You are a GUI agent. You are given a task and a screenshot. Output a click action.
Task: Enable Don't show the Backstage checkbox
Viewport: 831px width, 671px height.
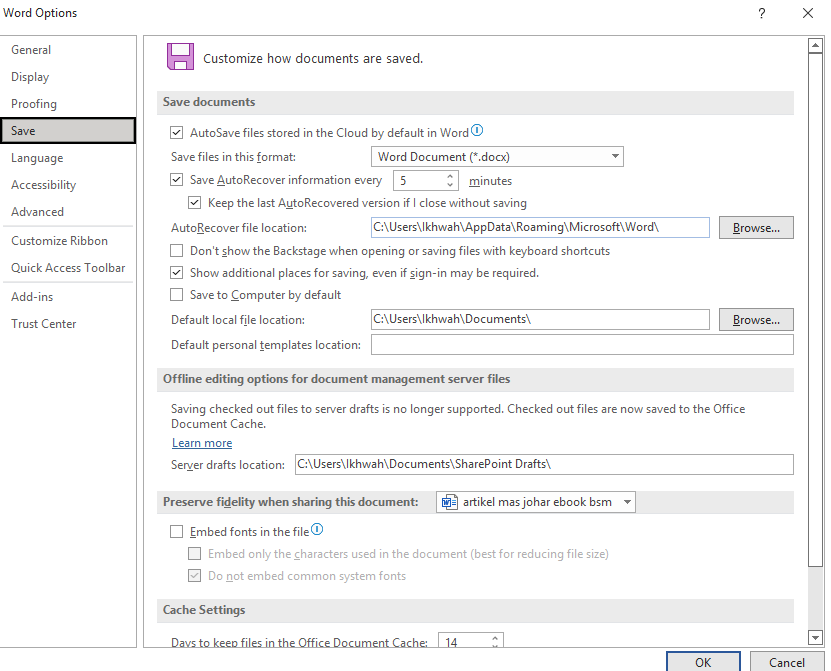coord(176,250)
